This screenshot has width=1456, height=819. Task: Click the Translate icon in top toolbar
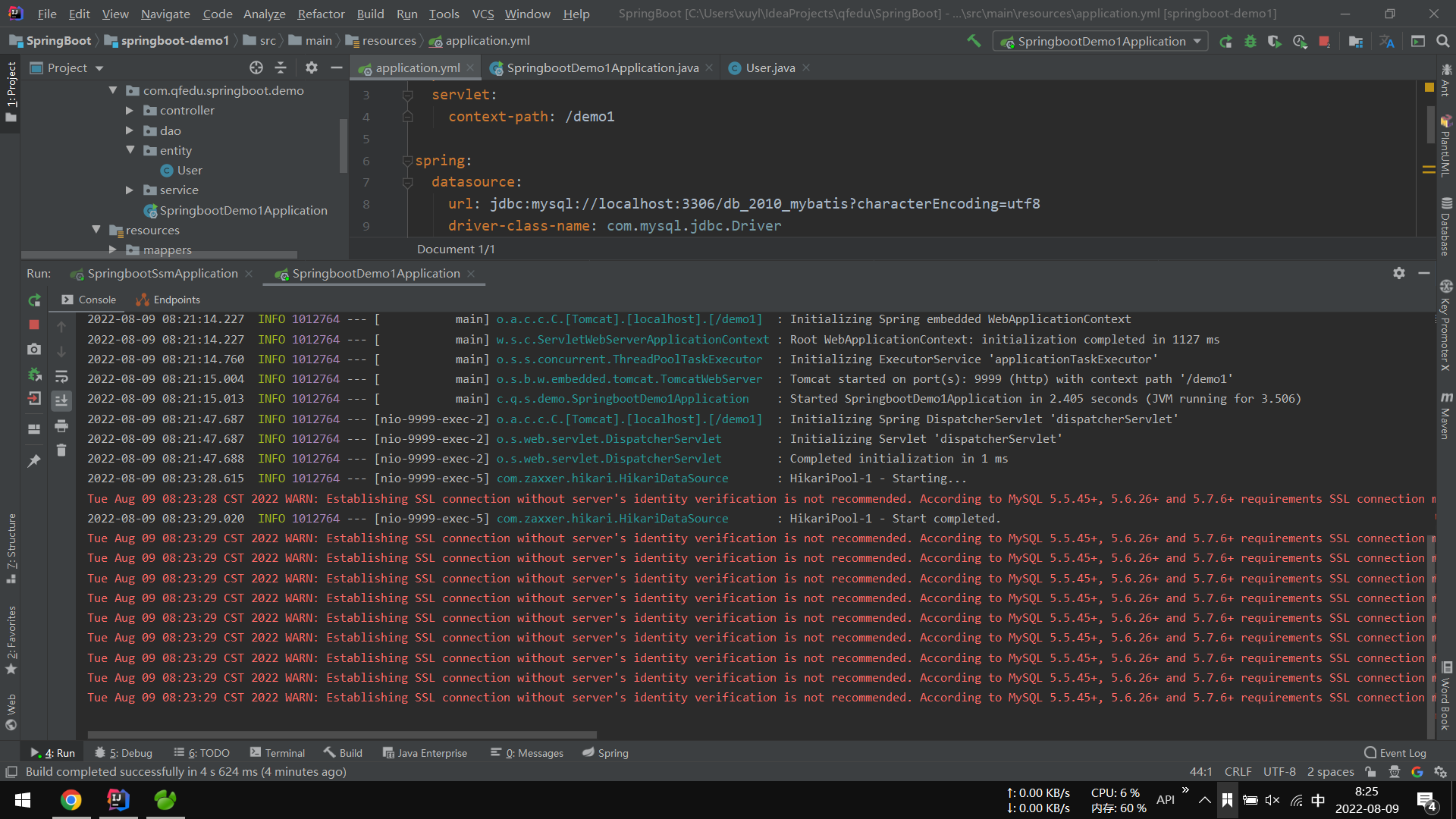pyautogui.click(x=1387, y=41)
